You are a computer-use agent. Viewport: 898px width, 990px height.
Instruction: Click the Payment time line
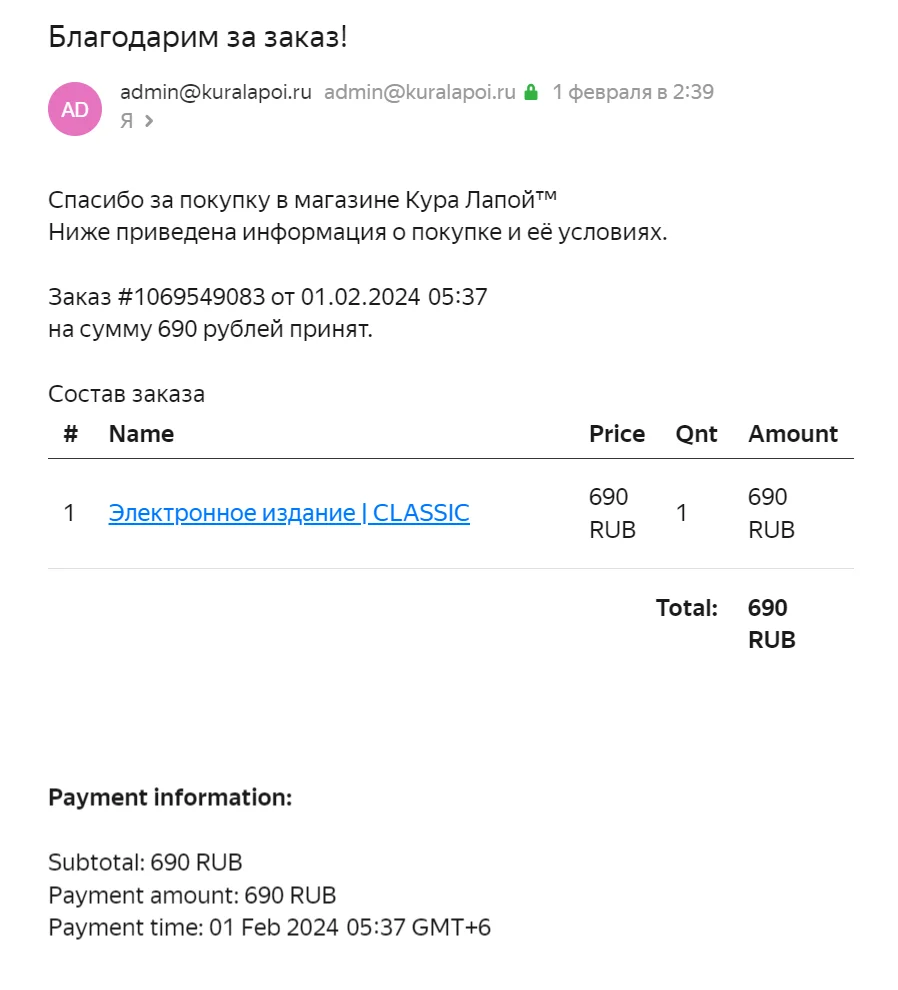269,927
